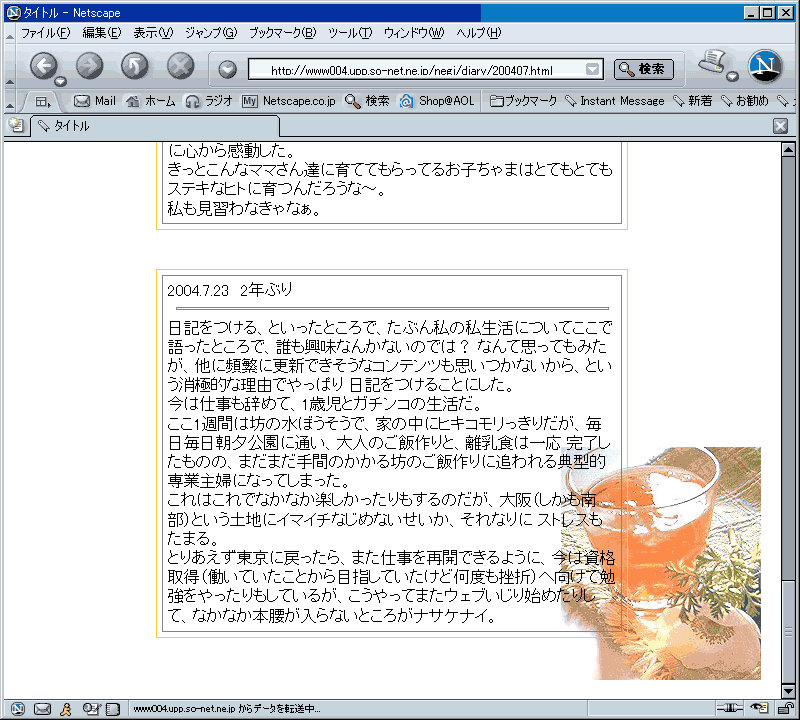Viewport: 800px width, 720px height.
Task: Reload the page with the Reload button
Action: click(x=135, y=65)
